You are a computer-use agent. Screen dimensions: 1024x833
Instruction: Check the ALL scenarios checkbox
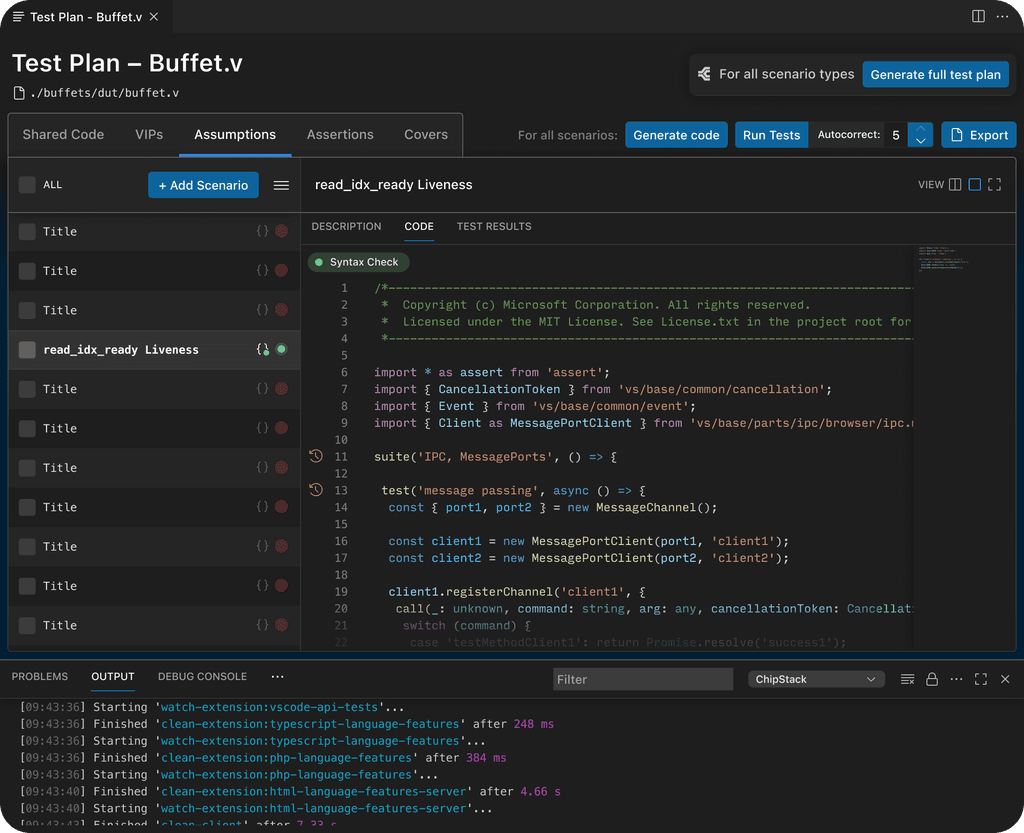click(27, 185)
